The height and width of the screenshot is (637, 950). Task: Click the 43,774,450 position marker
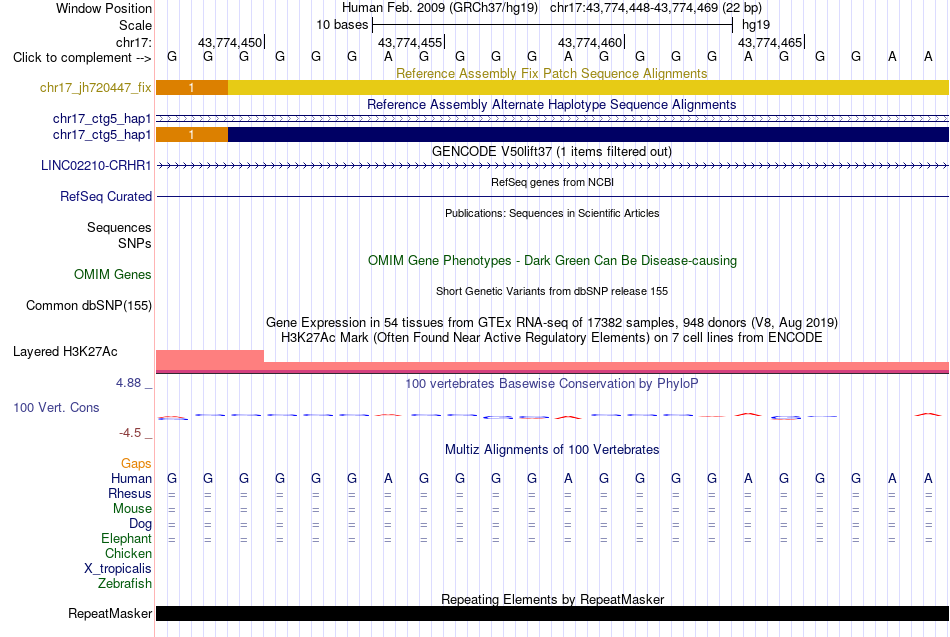[x=230, y=42]
